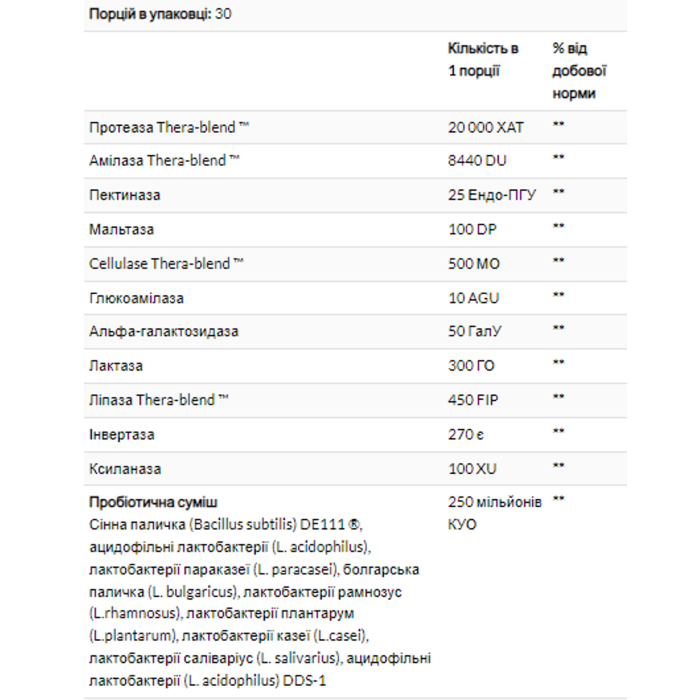Click the '250 мільйонів' probiotic amount
This screenshot has width=700, height=700.
click(495, 502)
